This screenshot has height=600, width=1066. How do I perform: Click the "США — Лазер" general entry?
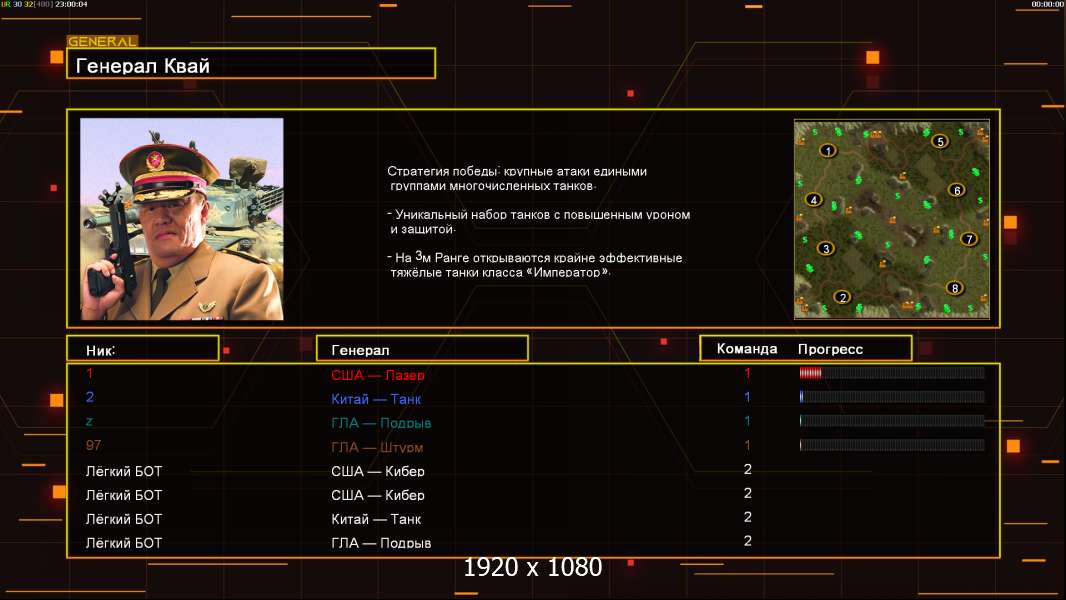coord(378,376)
